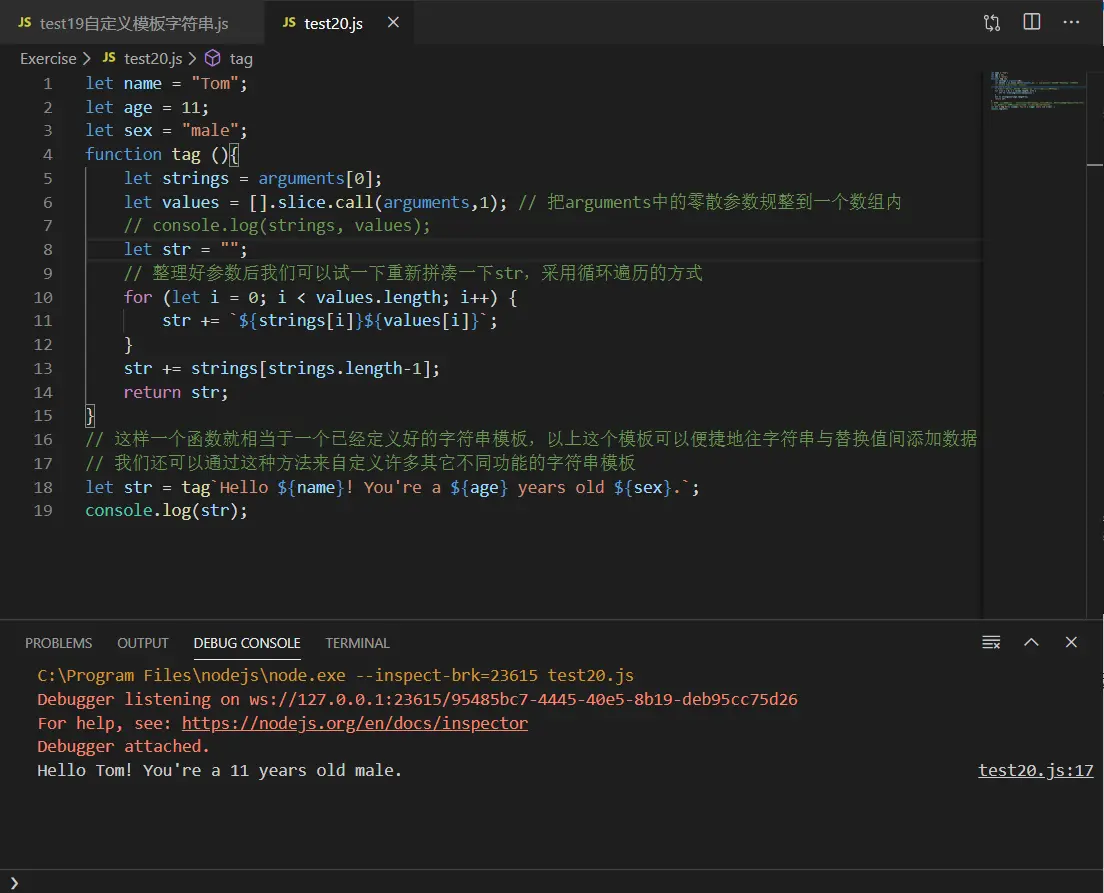The image size is (1104, 893).
Task: Open the tag symbol breadcrumb
Action: coord(241,58)
